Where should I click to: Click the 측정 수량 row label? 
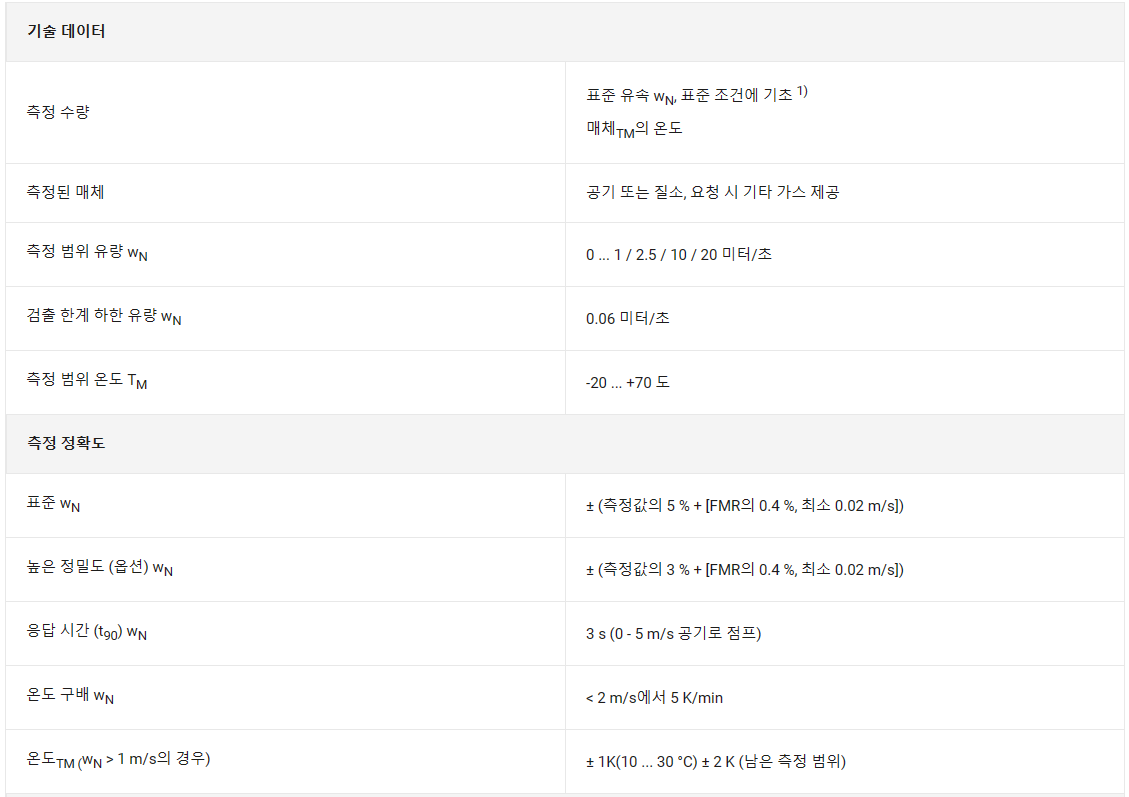[58, 112]
